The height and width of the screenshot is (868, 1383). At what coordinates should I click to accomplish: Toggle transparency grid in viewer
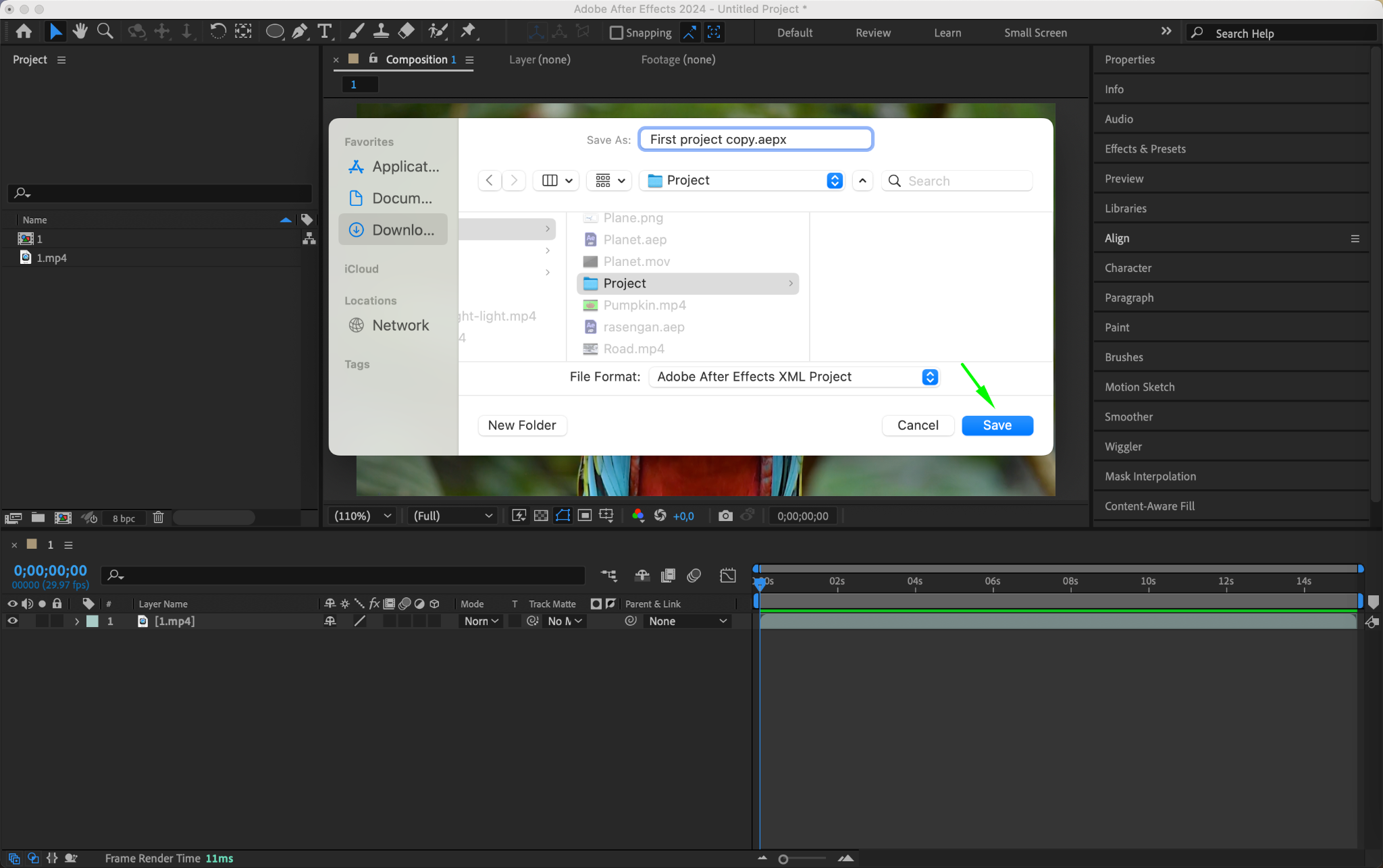click(x=541, y=516)
